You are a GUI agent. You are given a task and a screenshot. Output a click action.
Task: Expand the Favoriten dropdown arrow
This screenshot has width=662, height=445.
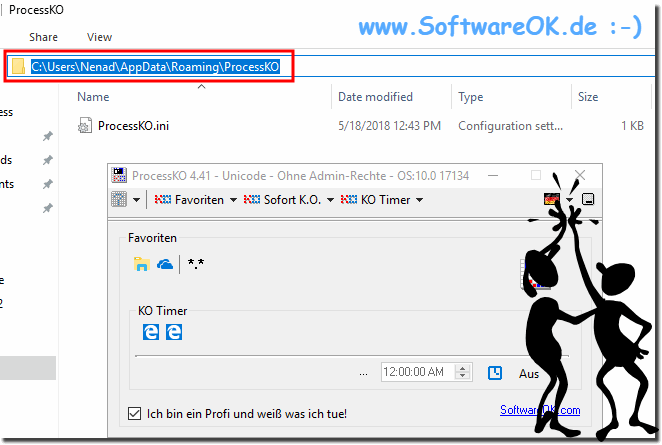pyautogui.click(x=233, y=200)
